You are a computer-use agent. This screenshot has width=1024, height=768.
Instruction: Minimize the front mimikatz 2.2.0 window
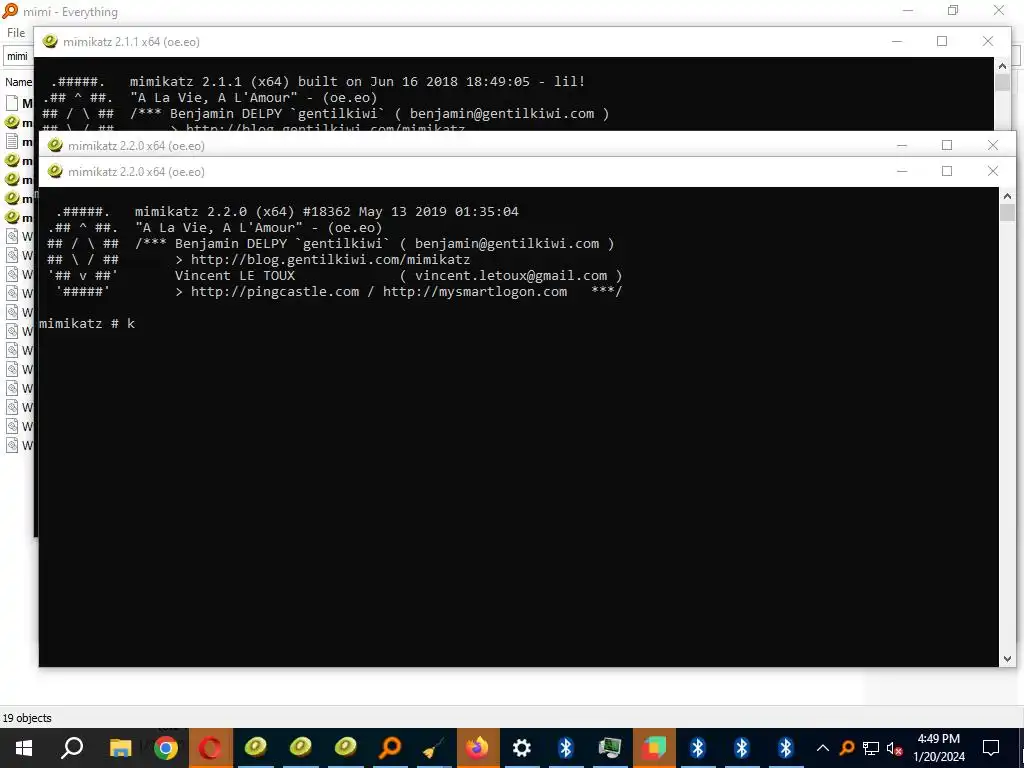(x=902, y=171)
